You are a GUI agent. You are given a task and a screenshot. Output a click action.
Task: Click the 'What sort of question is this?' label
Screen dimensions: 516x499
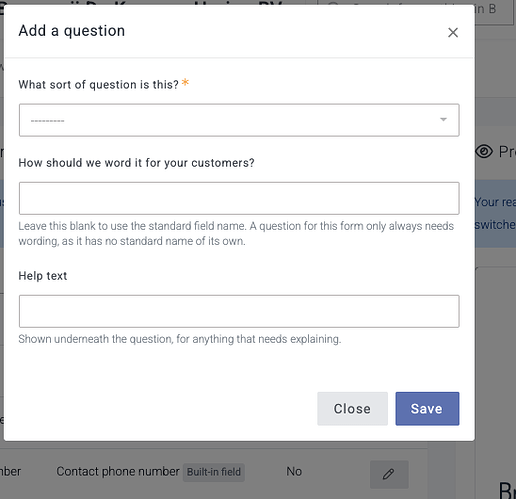98,85
